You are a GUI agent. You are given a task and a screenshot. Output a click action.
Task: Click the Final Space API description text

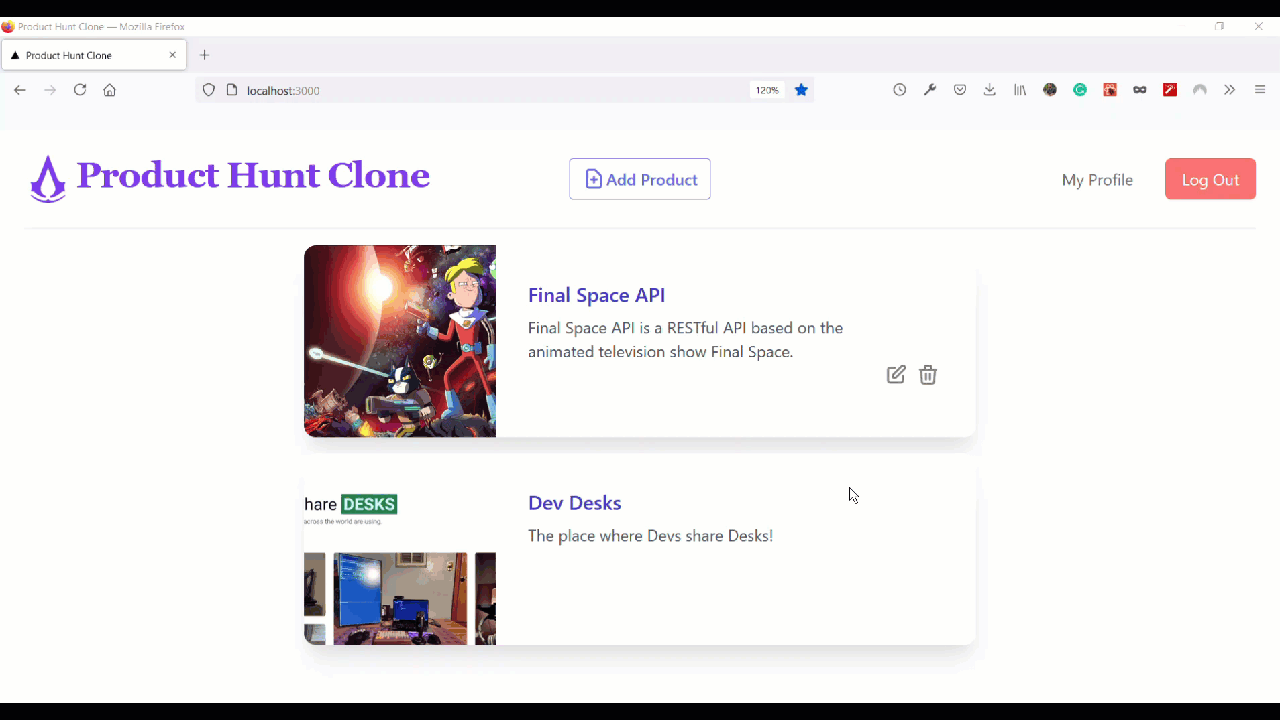click(x=685, y=340)
